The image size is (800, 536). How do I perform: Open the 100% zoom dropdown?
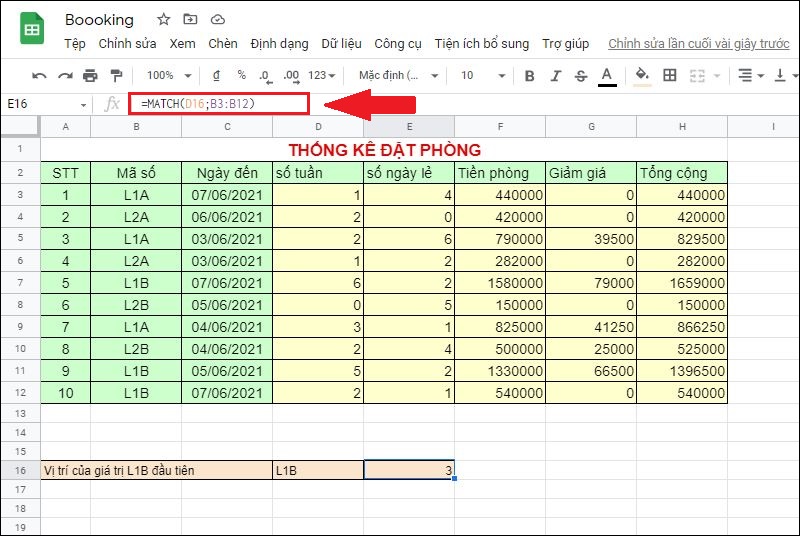click(x=166, y=76)
